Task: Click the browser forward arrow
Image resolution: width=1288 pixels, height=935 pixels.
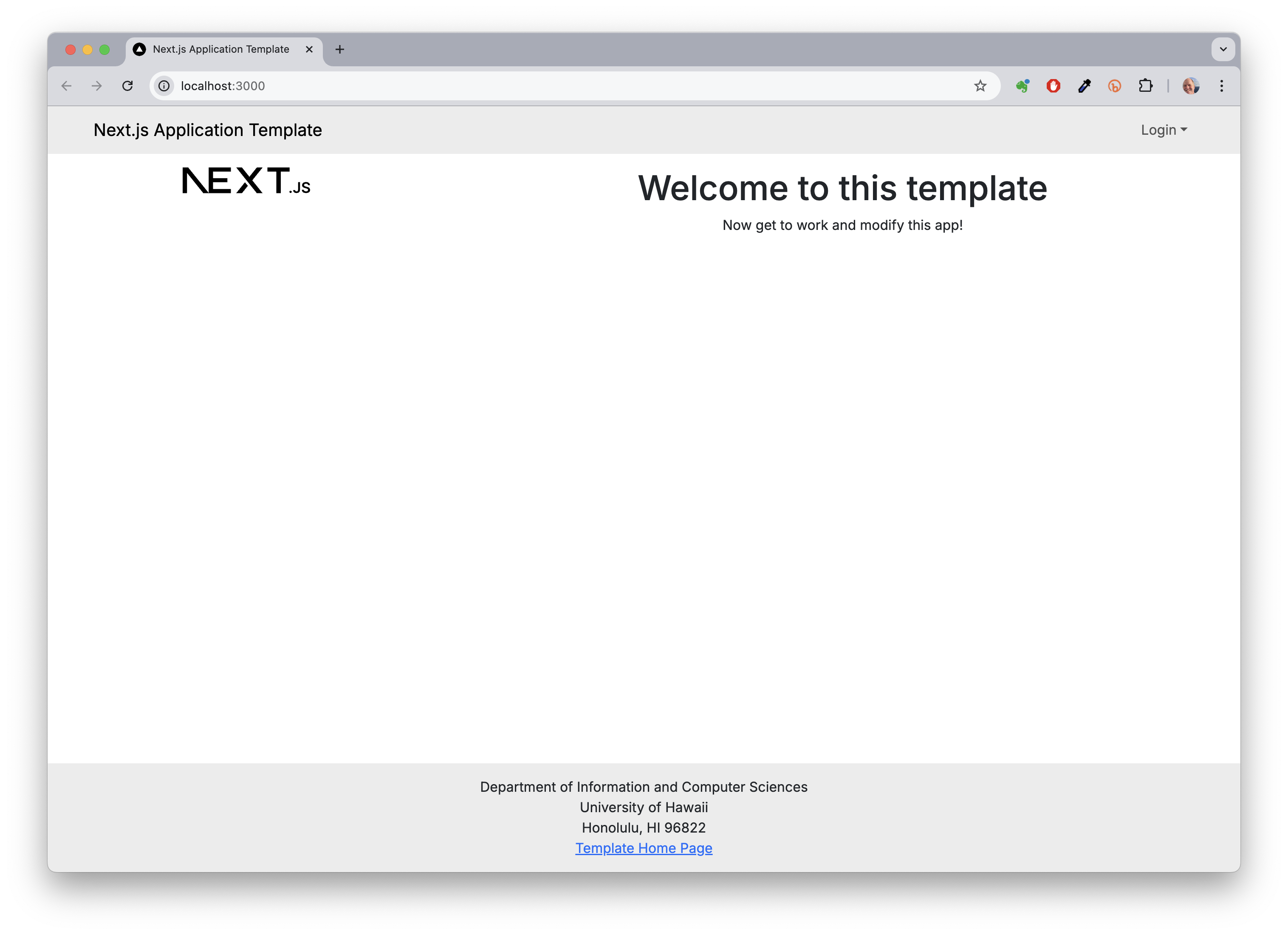Action: [97, 86]
